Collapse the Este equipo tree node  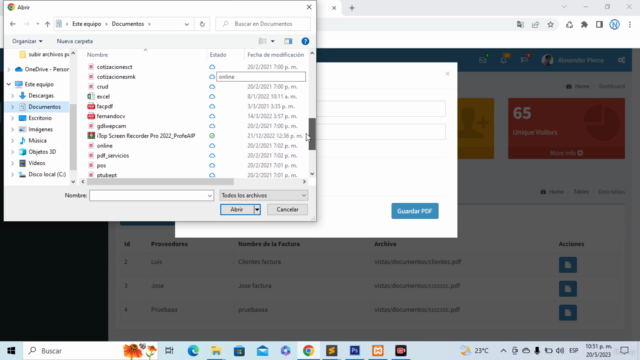[9, 84]
